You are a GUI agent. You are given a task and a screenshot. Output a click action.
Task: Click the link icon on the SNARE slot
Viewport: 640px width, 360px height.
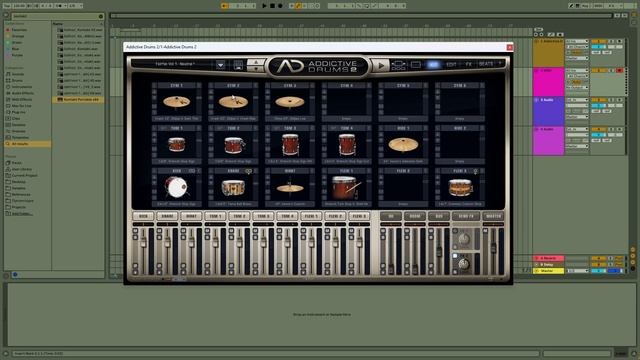click(x=248, y=171)
